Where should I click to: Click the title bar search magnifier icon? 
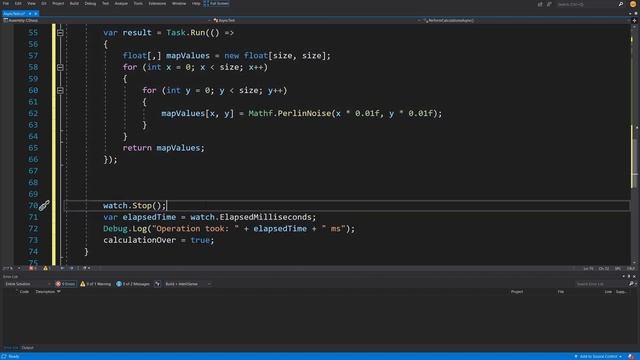[x=620, y=4]
